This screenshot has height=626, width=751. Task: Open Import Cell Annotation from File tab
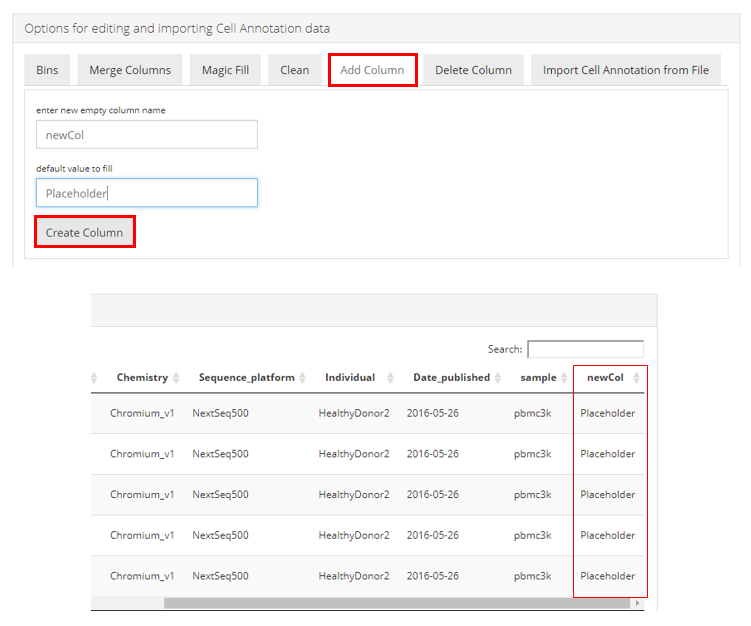pos(625,70)
